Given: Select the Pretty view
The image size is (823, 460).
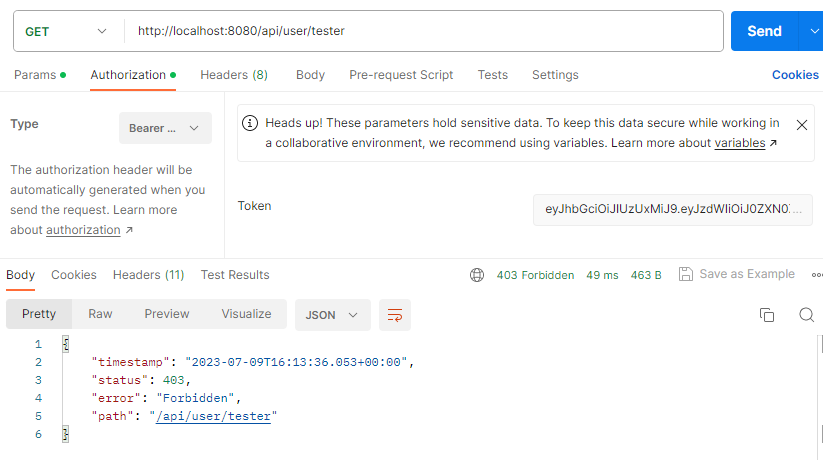Looking at the screenshot, I should pos(39,314).
